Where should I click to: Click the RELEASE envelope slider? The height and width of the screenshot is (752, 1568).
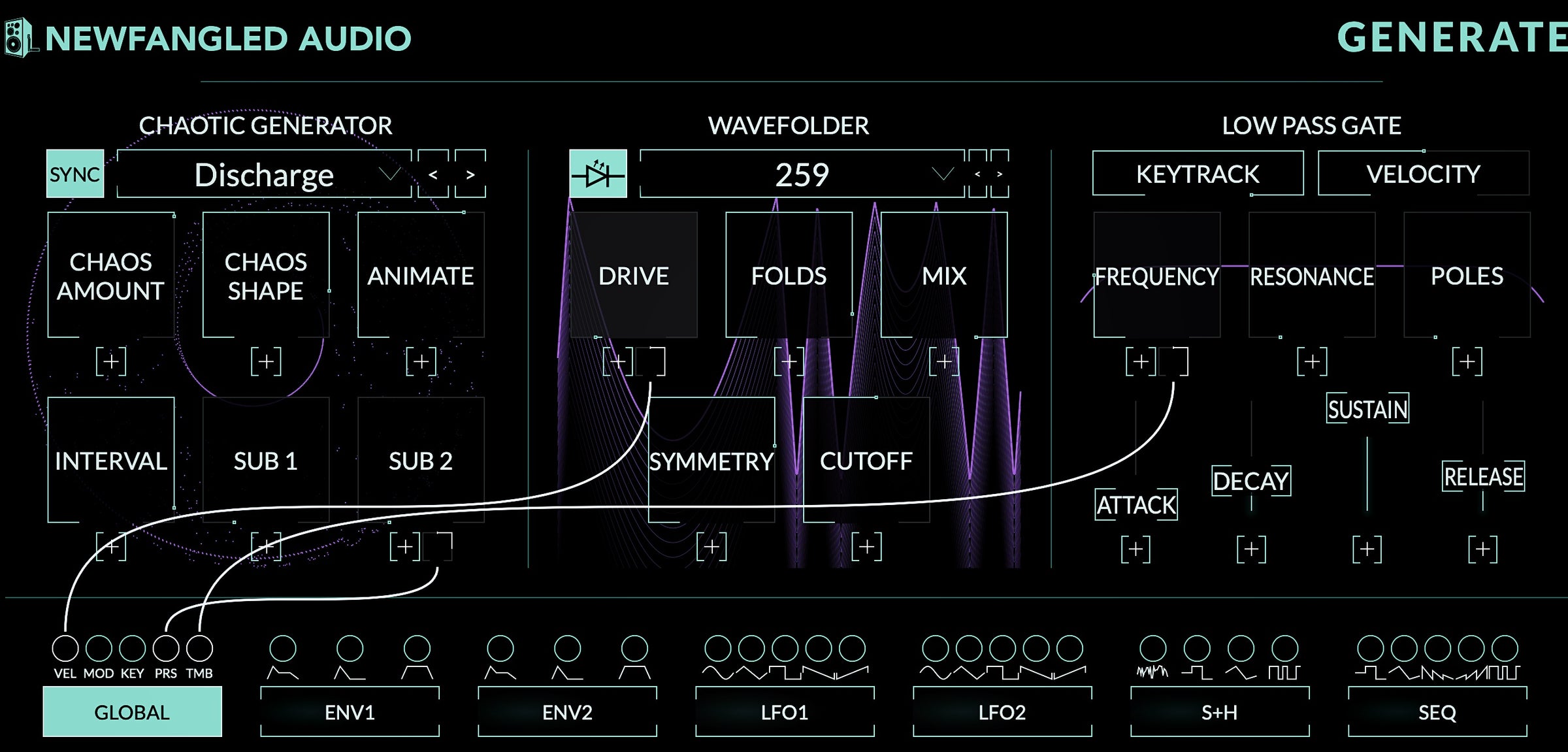click(x=1483, y=476)
